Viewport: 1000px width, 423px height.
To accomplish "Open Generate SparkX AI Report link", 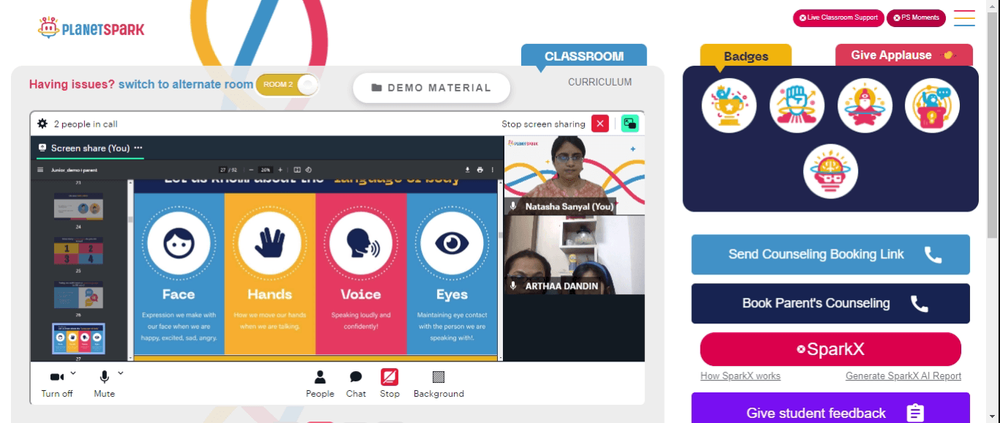I will (x=903, y=376).
